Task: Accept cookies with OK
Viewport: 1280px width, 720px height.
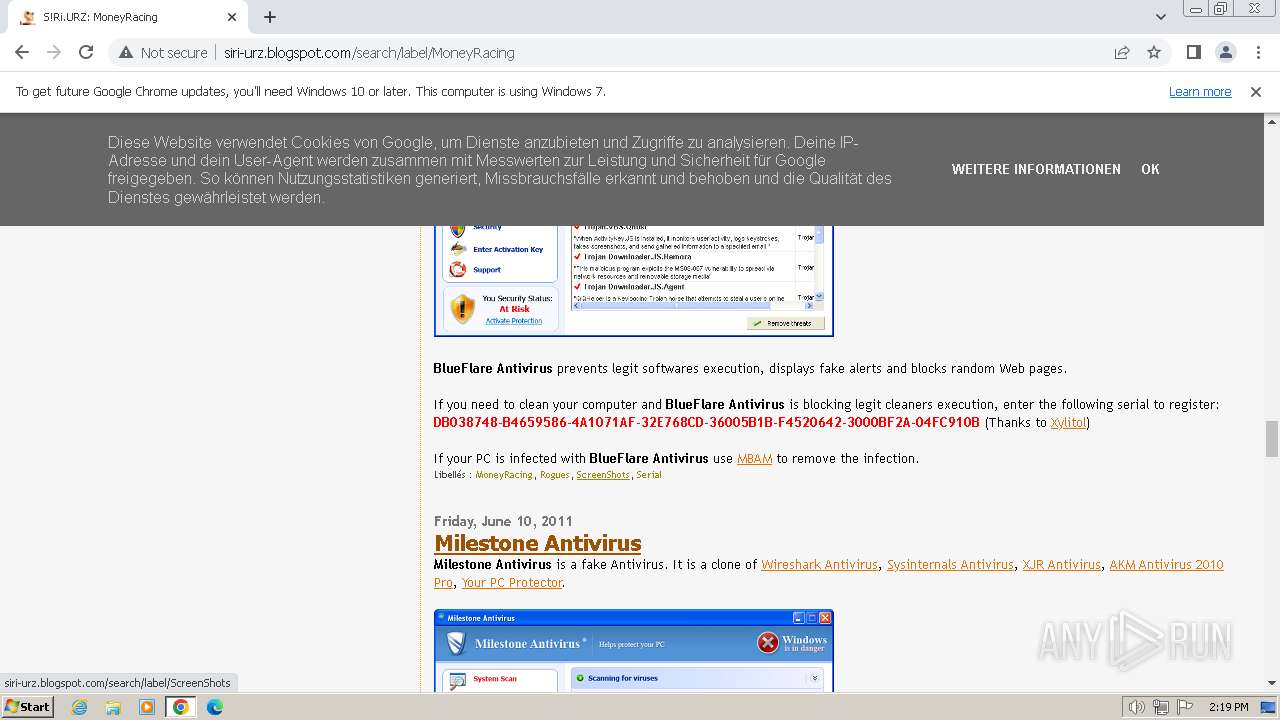Action: [x=1150, y=170]
